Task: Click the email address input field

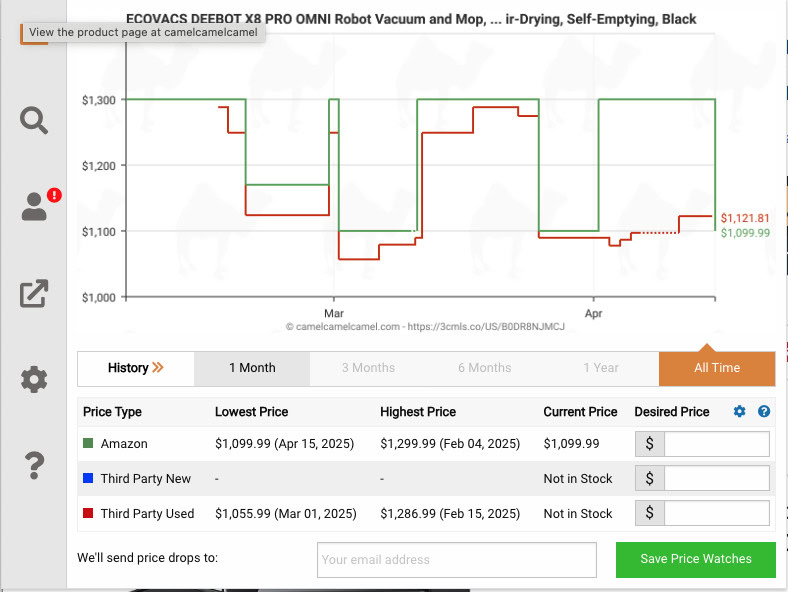Action: tap(456, 560)
